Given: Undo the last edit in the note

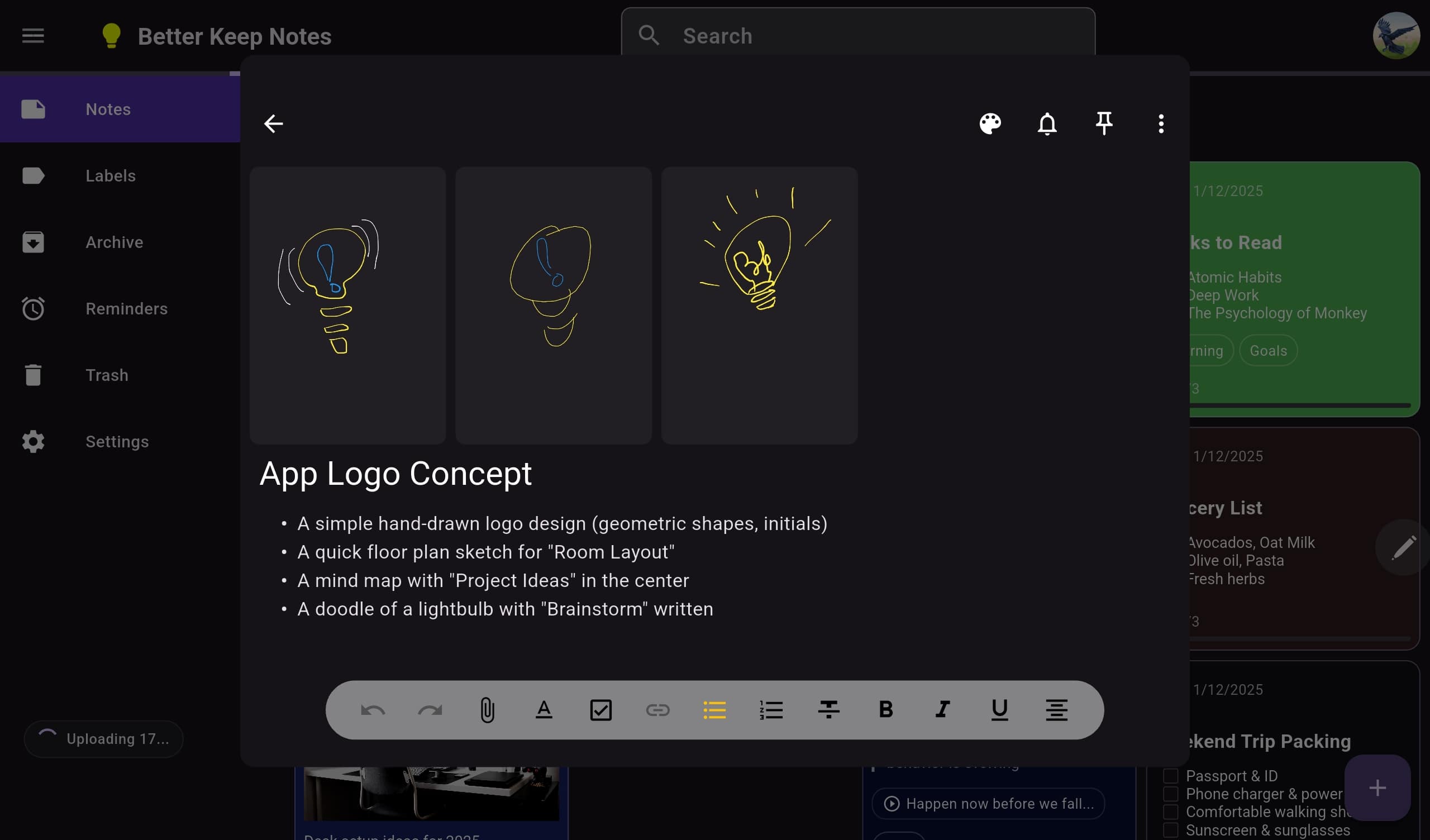Looking at the screenshot, I should coord(374,710).
